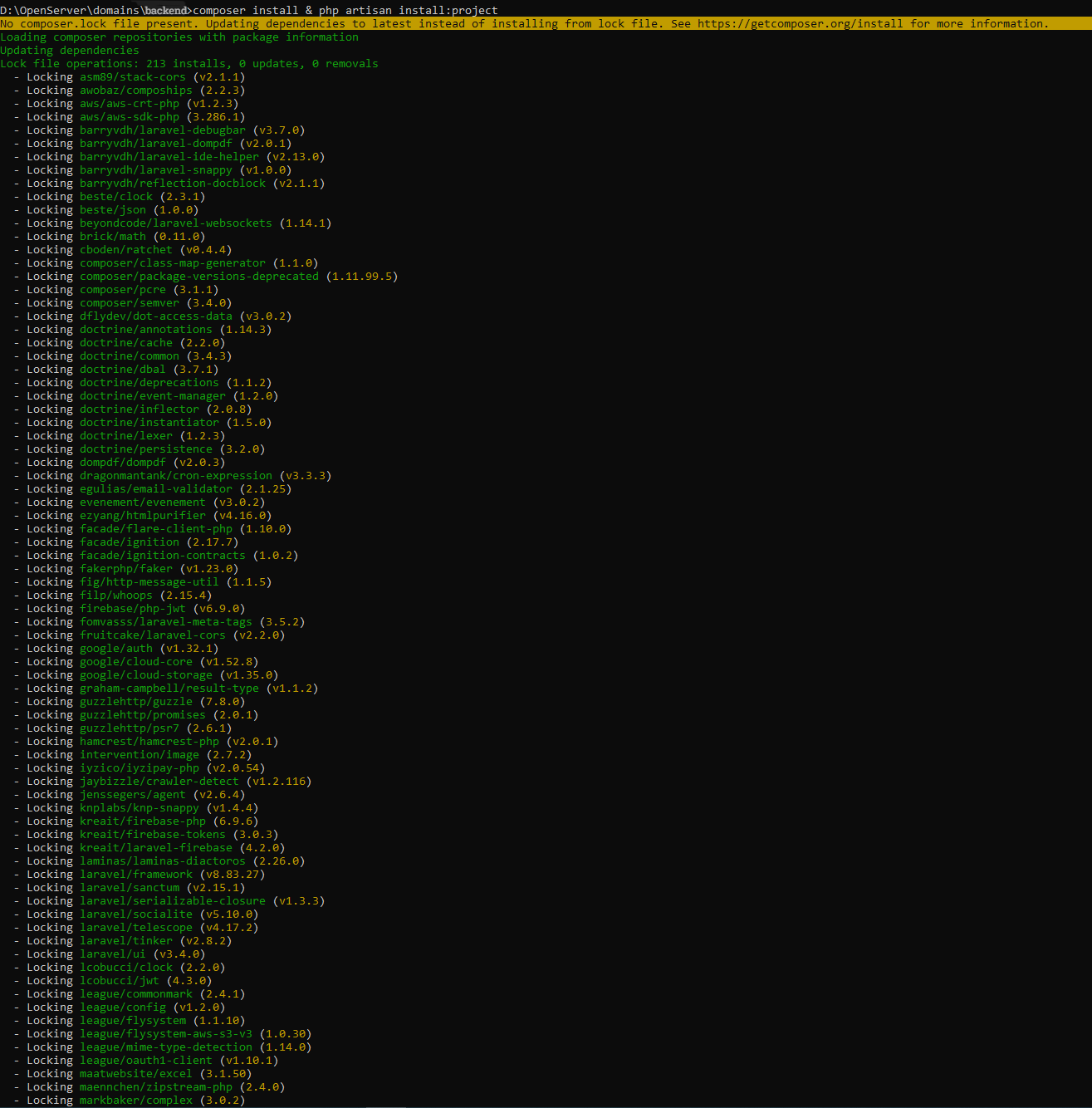This screenshot has width=1092, height=1108.
Task: Click the highlighted 'backend' folder in path
Action: (166, 11)
